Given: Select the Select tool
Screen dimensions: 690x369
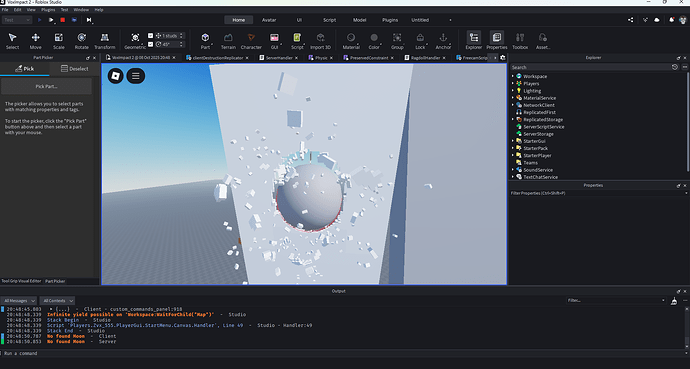Looking at the screenshot, I should [x=12, y=41].
